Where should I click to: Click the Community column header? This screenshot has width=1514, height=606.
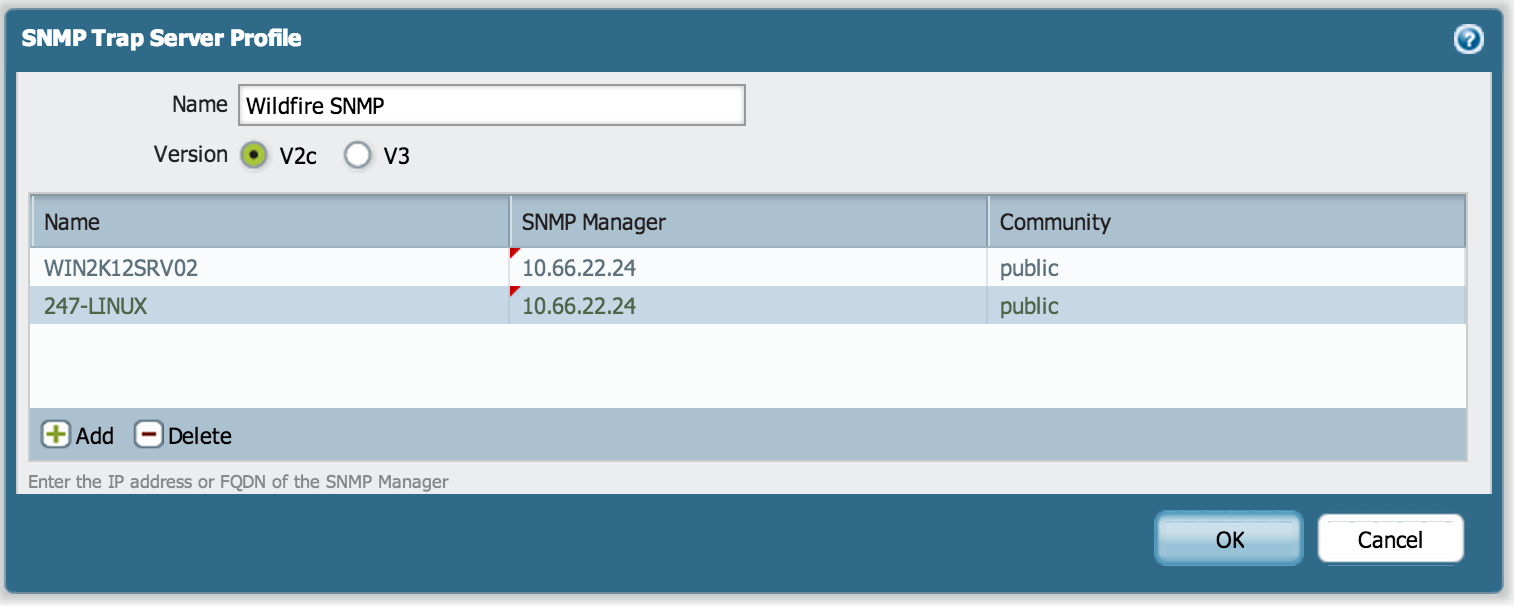pos(1055,221)
